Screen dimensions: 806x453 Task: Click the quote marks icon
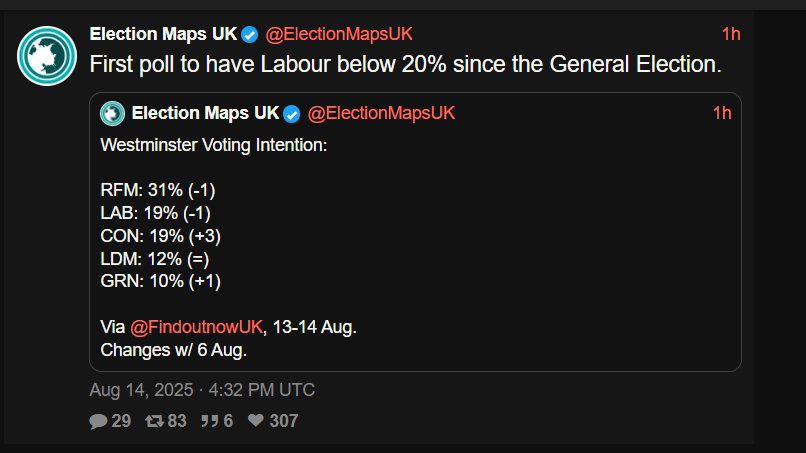209,422
